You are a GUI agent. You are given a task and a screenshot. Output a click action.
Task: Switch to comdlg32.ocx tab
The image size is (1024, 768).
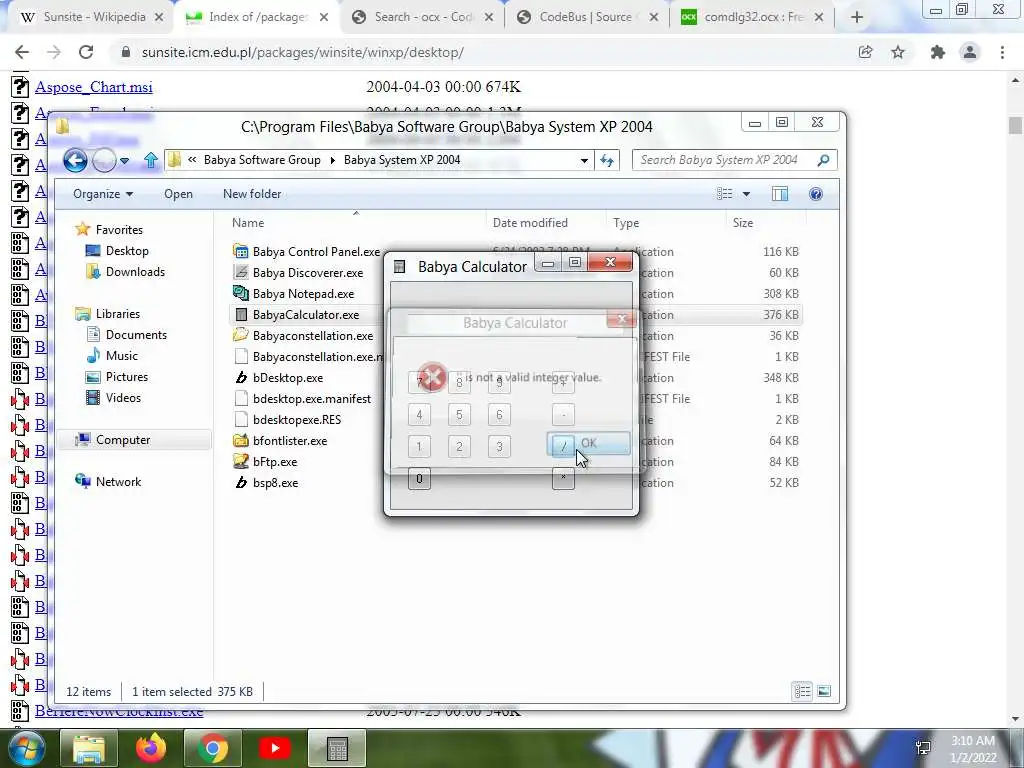tap(752, 17)
